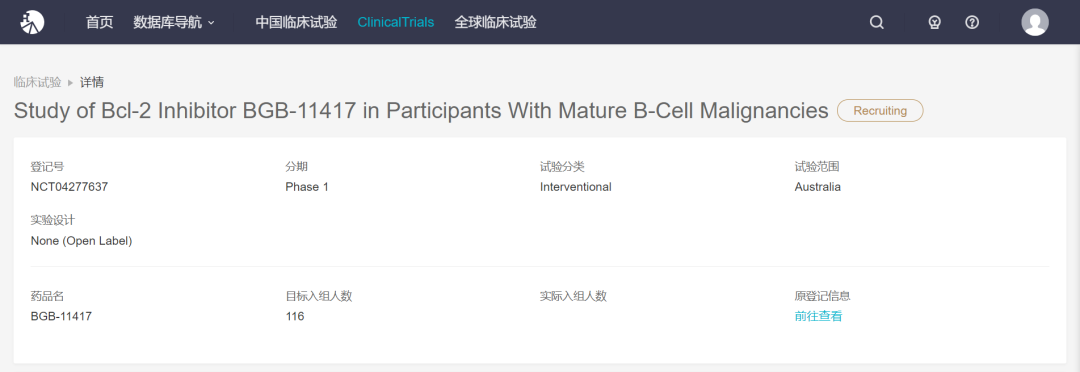This screenshot has width=1080, height=372.
Task: Go to 首页 home page
Action: point(99,22)
